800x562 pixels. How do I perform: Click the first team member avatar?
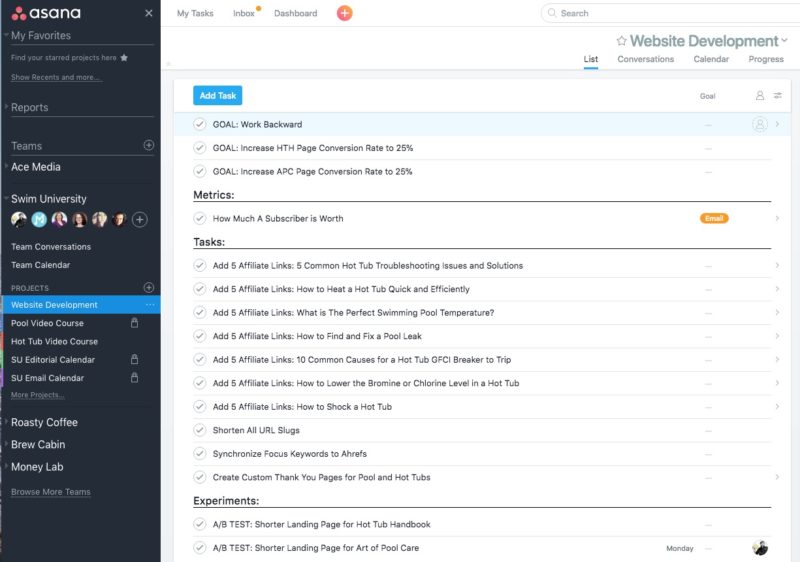coord(19,220)
